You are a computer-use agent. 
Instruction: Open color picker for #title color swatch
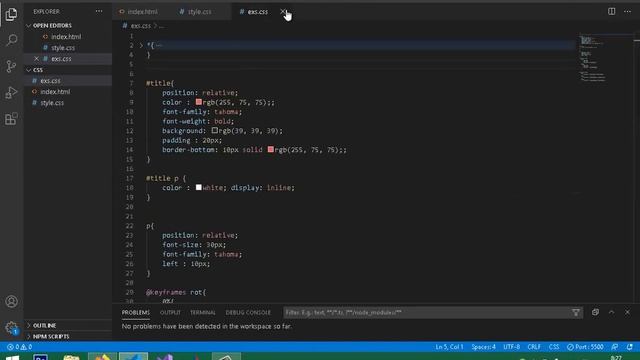[x=198, y=102]
